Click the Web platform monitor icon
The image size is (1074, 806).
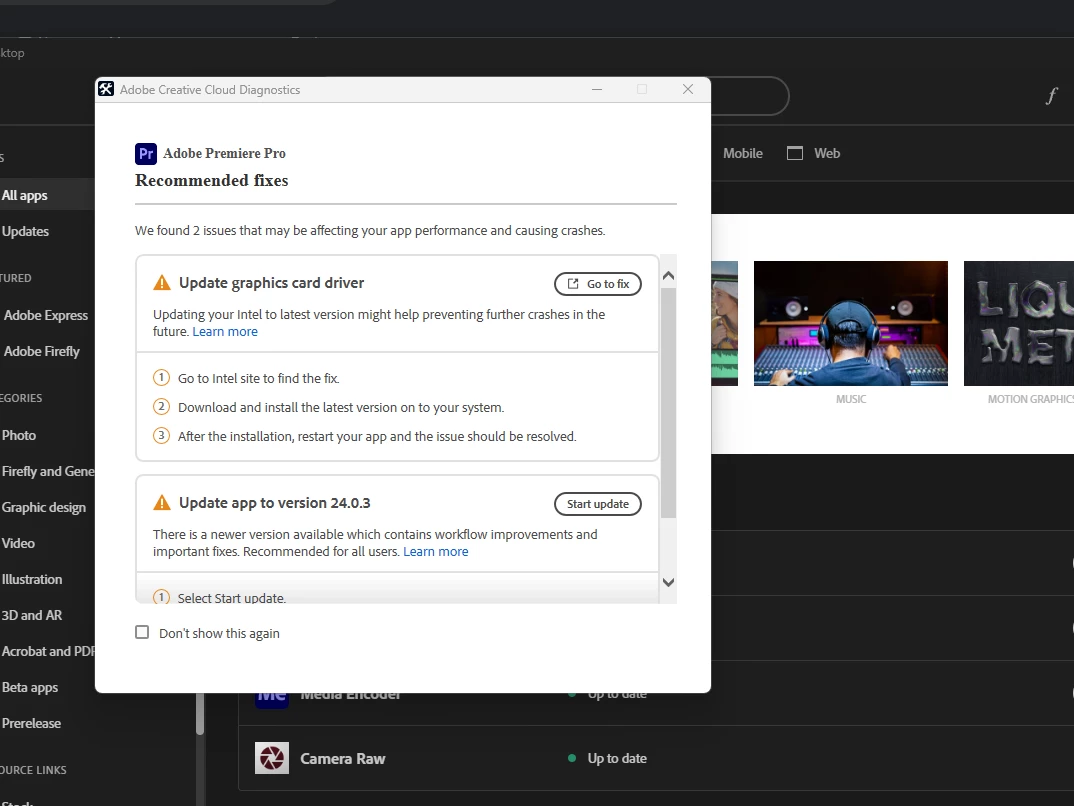[x=795, y=153]
